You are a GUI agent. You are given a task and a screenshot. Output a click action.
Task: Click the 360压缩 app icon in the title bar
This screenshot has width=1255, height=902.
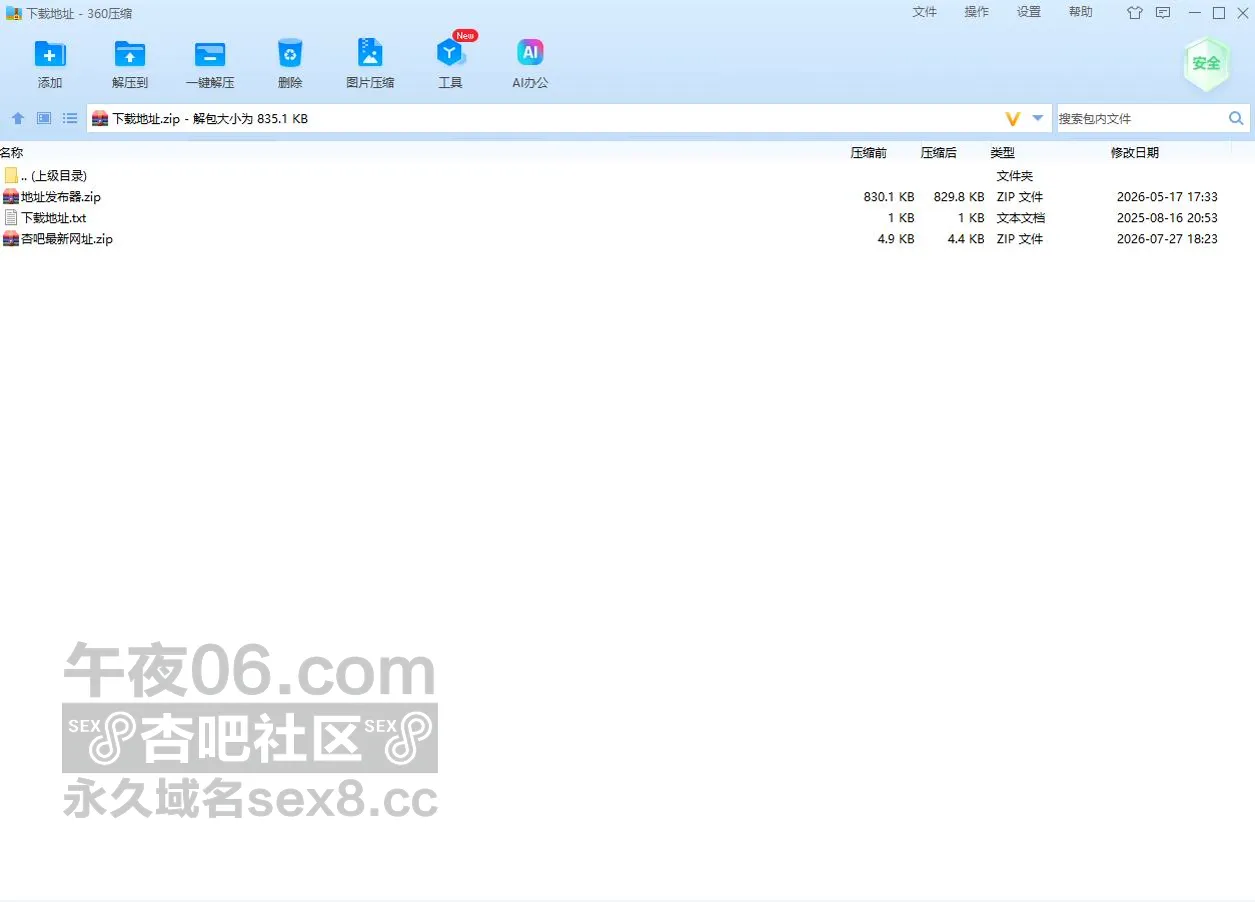14,13
